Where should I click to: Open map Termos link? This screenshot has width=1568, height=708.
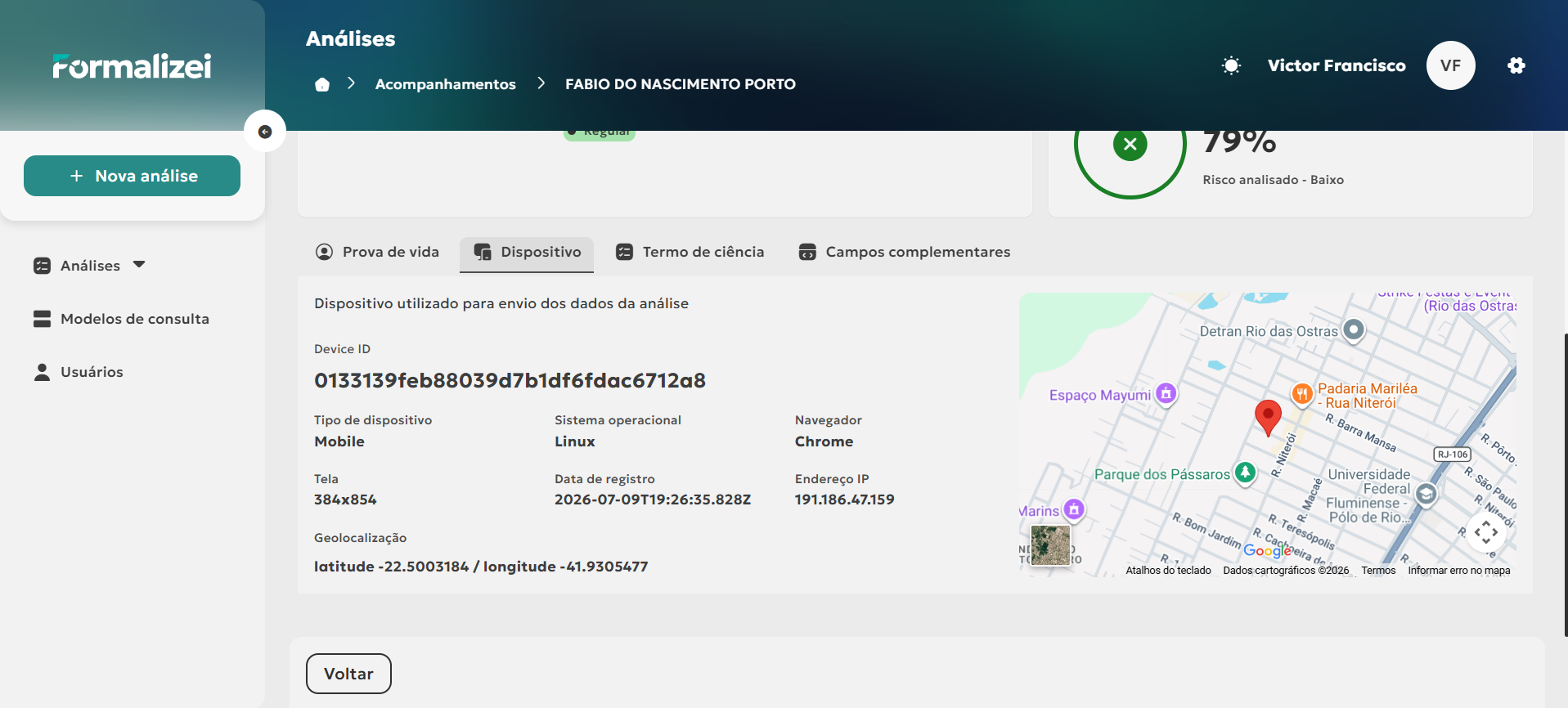point(1378,571)
